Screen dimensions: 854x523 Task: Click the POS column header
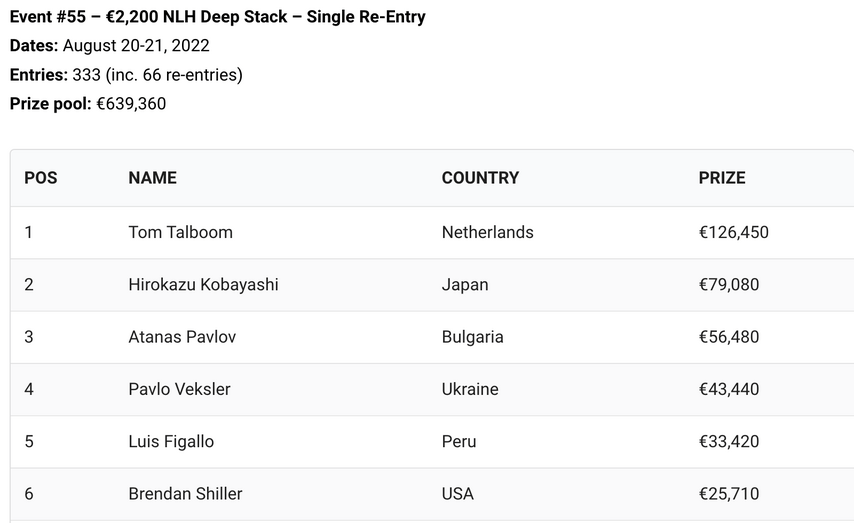pos(41,178)
